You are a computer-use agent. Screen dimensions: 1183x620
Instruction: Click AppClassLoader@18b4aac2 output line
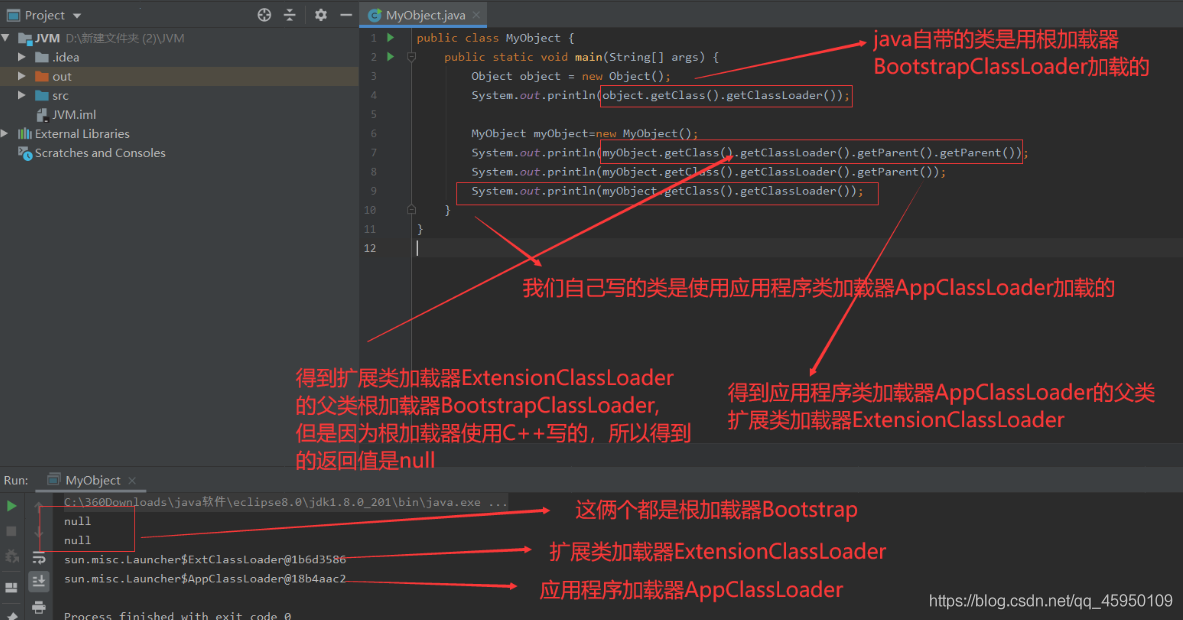tap(205, 579)
